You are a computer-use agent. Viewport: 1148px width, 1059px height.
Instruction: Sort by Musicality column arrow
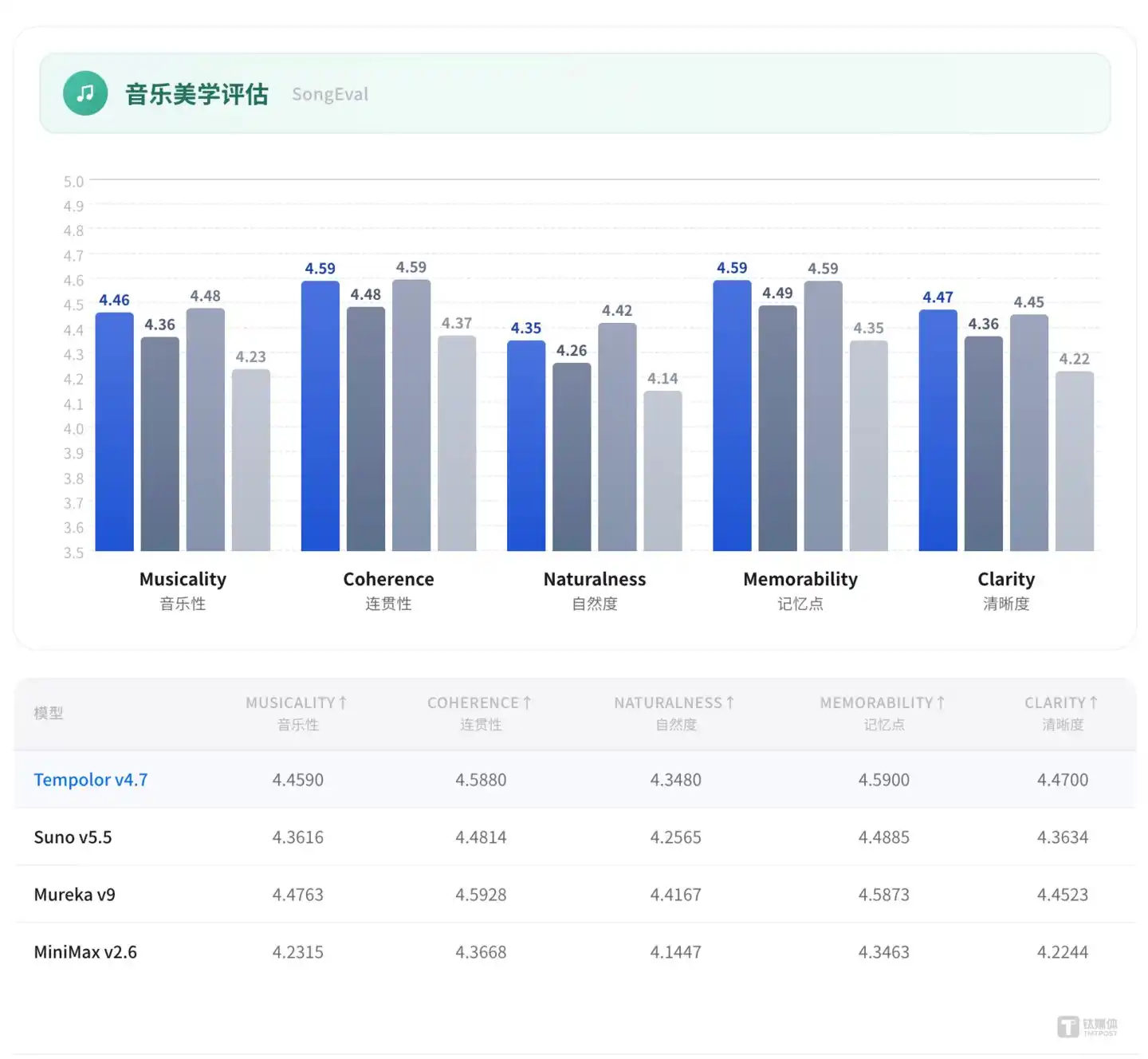point(343,703)
